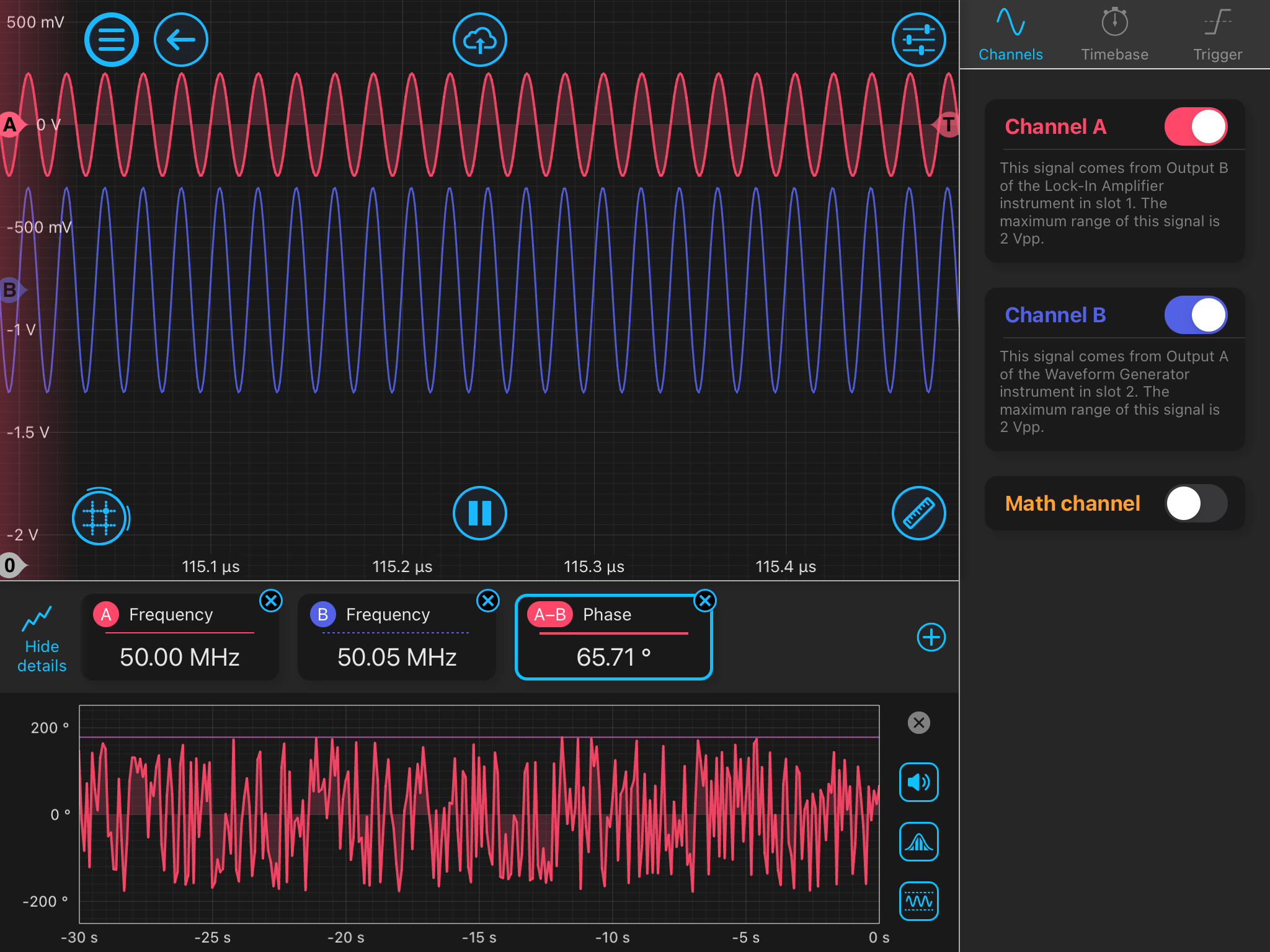1270x952 pixels.
Task: Select the waveform trend view icon
Action: point(918,901)
